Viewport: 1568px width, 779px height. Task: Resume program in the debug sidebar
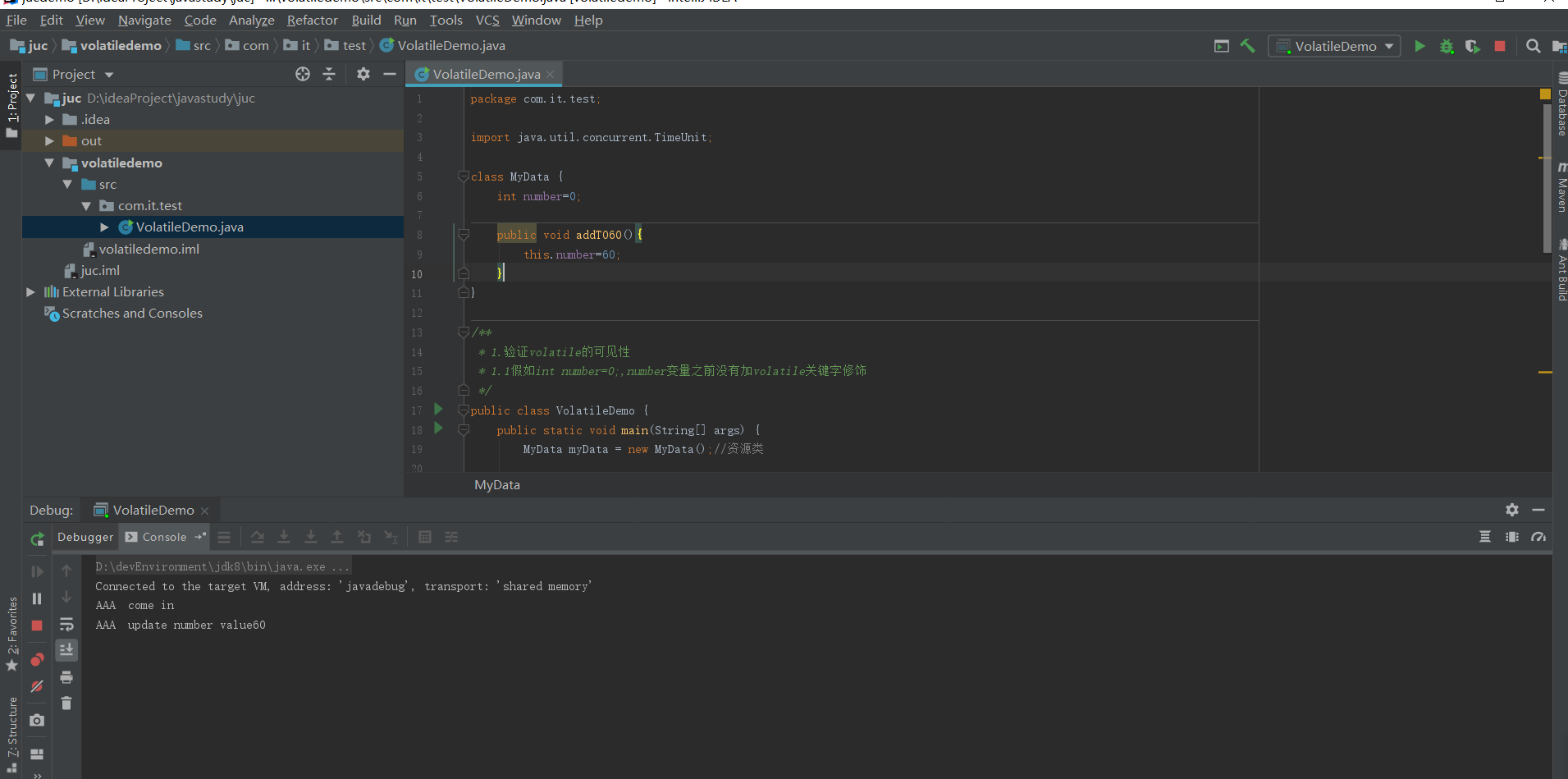[37, 571]
